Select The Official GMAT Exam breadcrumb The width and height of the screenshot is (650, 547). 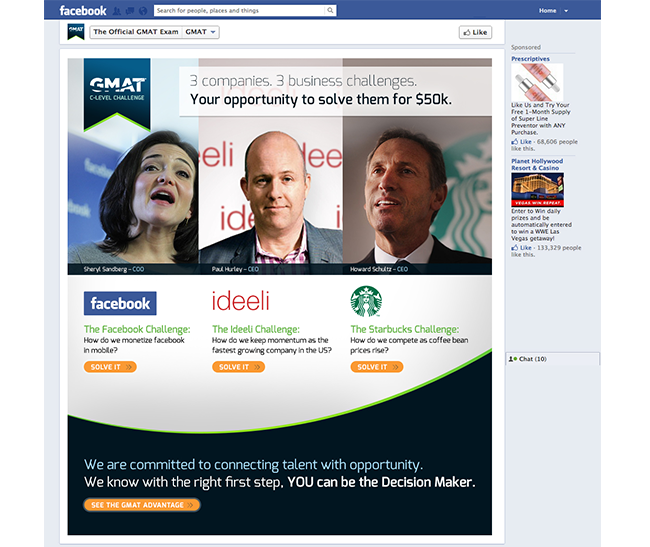click(136, 32)
